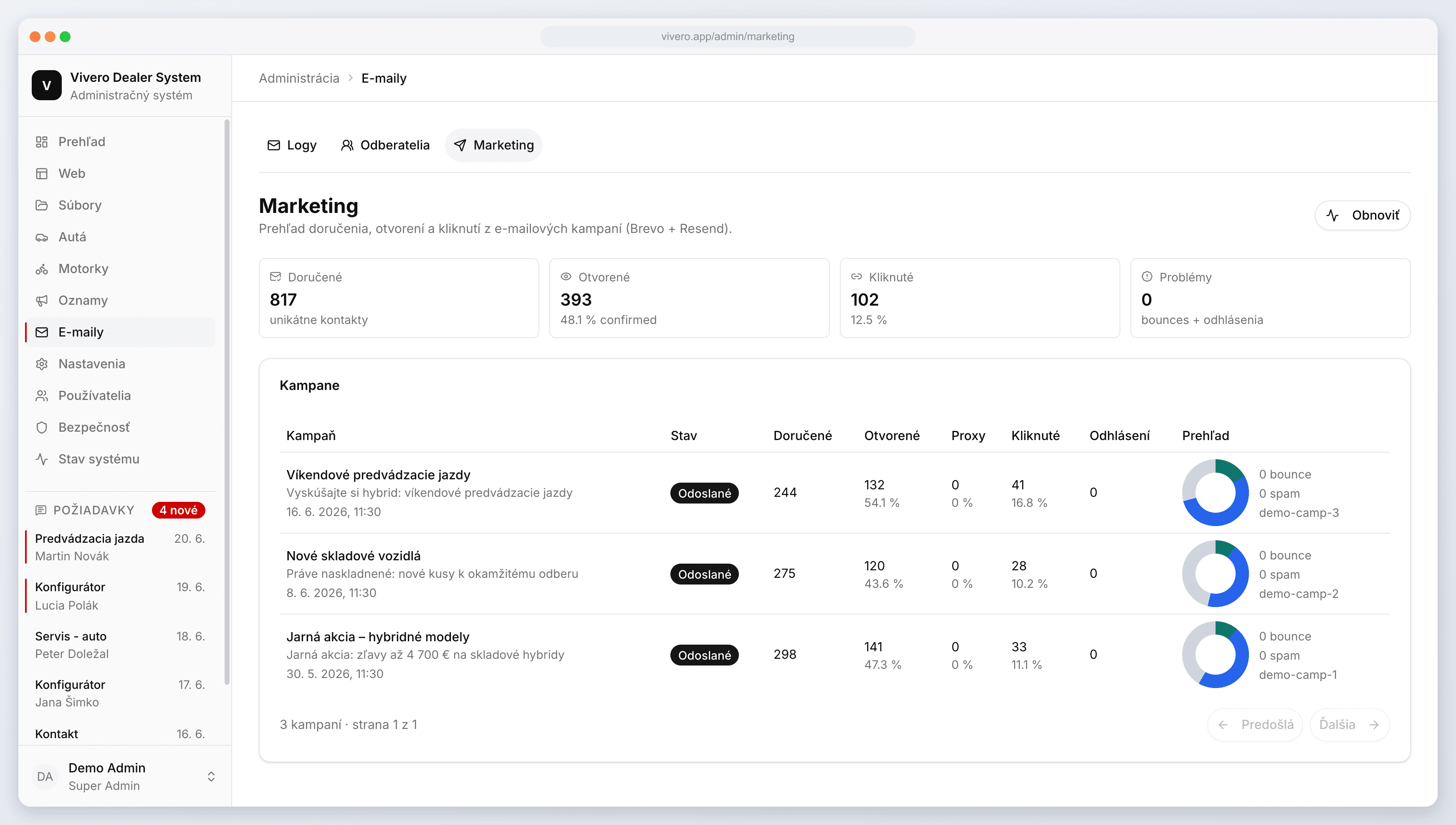The image size is (1456, 825).
Task: Open Prehľad in the sidebar
Action: click(120, 142)
